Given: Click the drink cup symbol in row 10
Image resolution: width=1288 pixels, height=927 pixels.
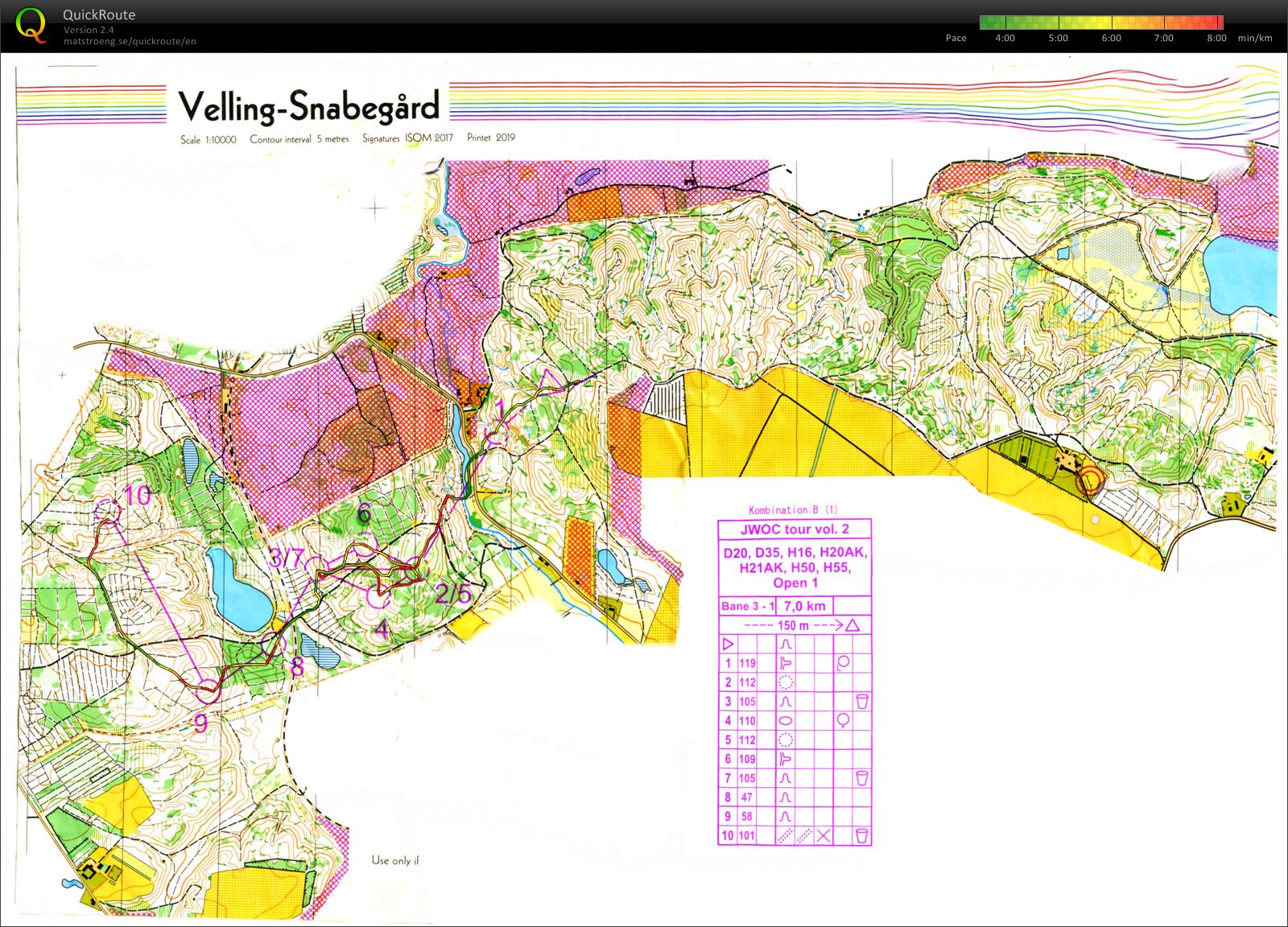Looking at the screenshot, I should coord(862,836).
